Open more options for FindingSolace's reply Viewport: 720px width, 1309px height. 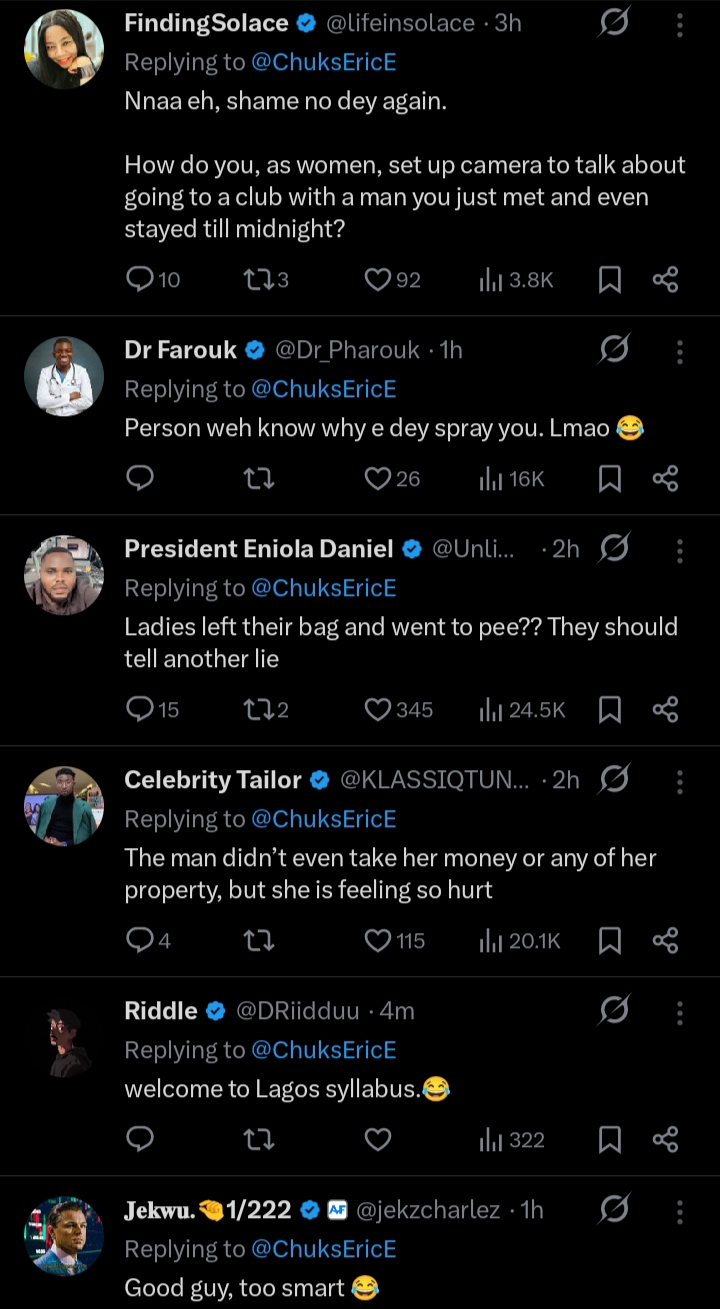coord(680,25)
